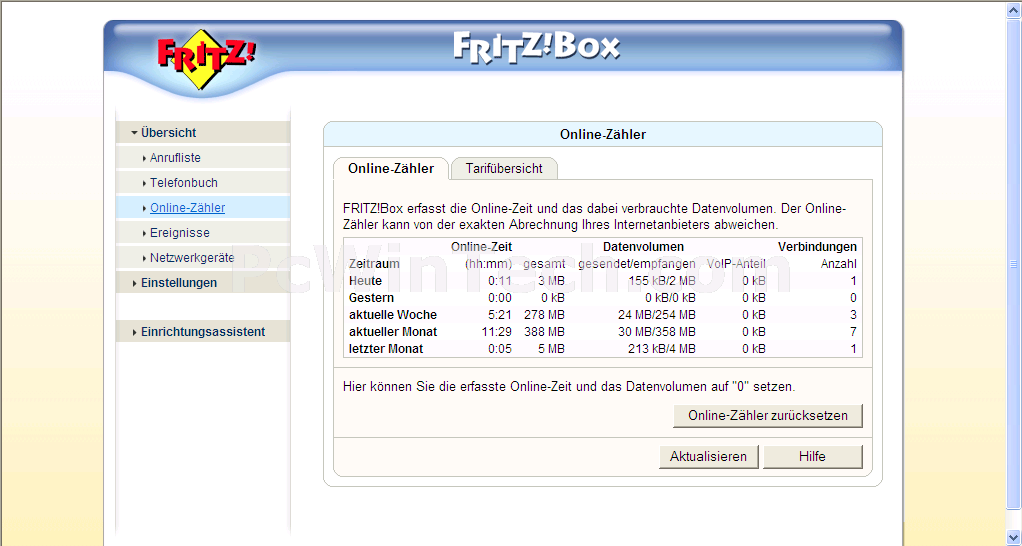Click the VoIP-Anteil column label
This screenshot has width=1022, height=546.
[x=737, y=264]
